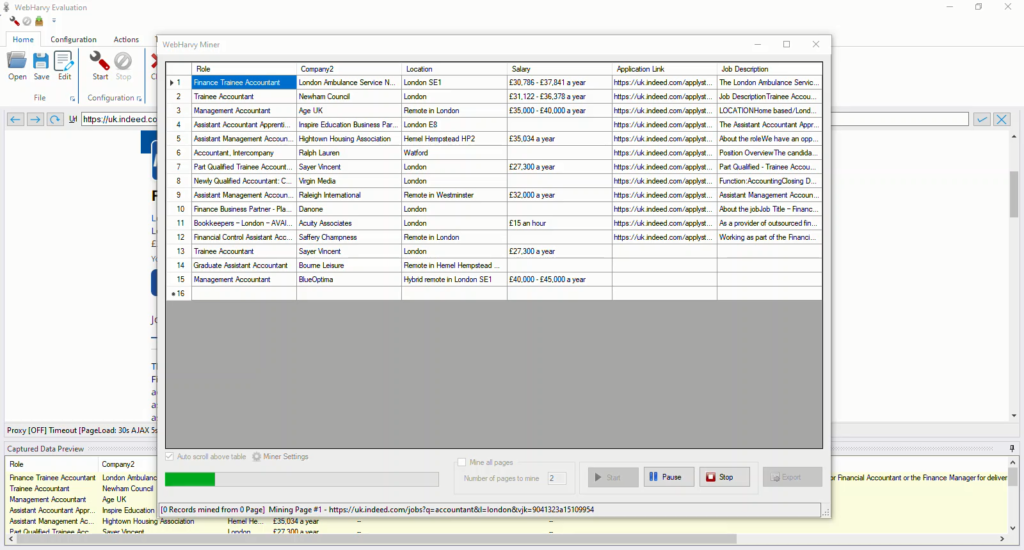Click the Edit document icon
The height and width of the screenshot is (550, 1024).
64,62
